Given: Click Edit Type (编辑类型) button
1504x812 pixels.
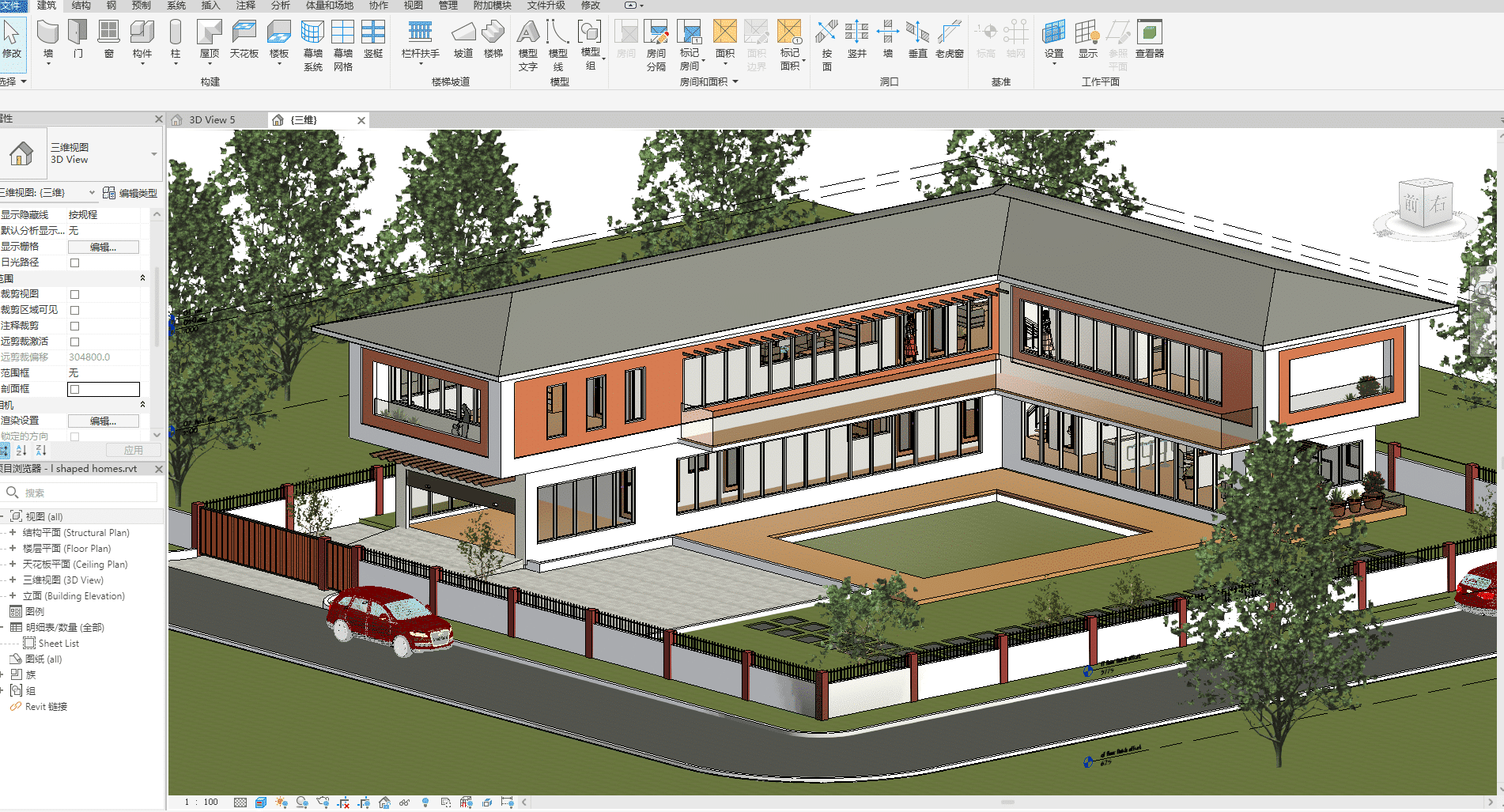Looking at the screenshot, I should tap(130, 193).
